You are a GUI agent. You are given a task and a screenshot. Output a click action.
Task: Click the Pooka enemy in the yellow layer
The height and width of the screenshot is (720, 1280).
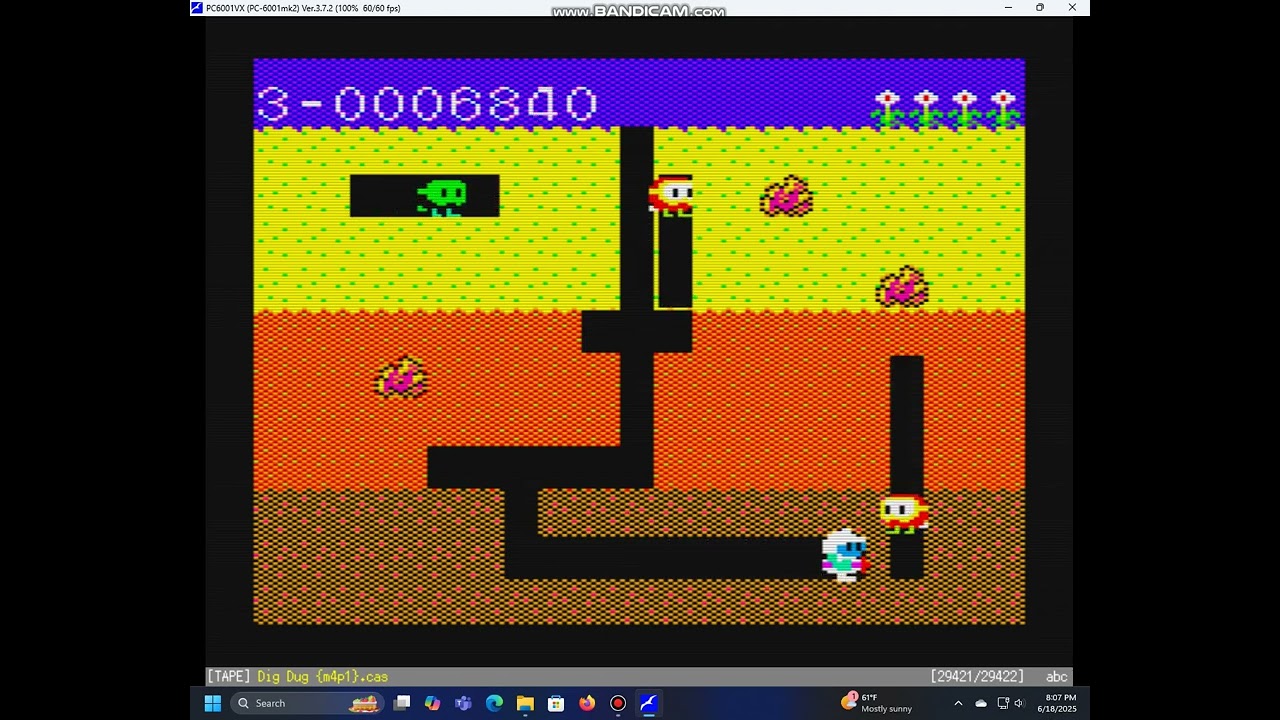[x=671, y=195]
